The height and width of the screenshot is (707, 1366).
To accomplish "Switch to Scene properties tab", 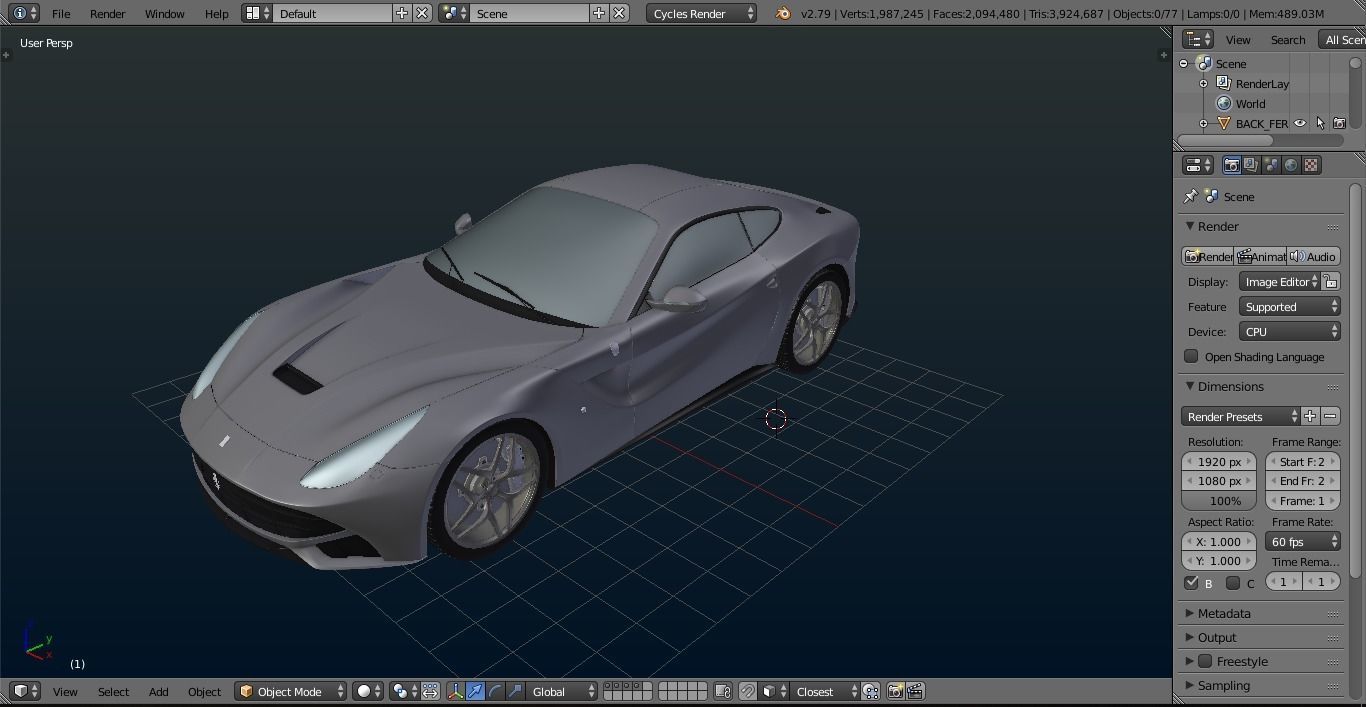I will coord(1271,165).
